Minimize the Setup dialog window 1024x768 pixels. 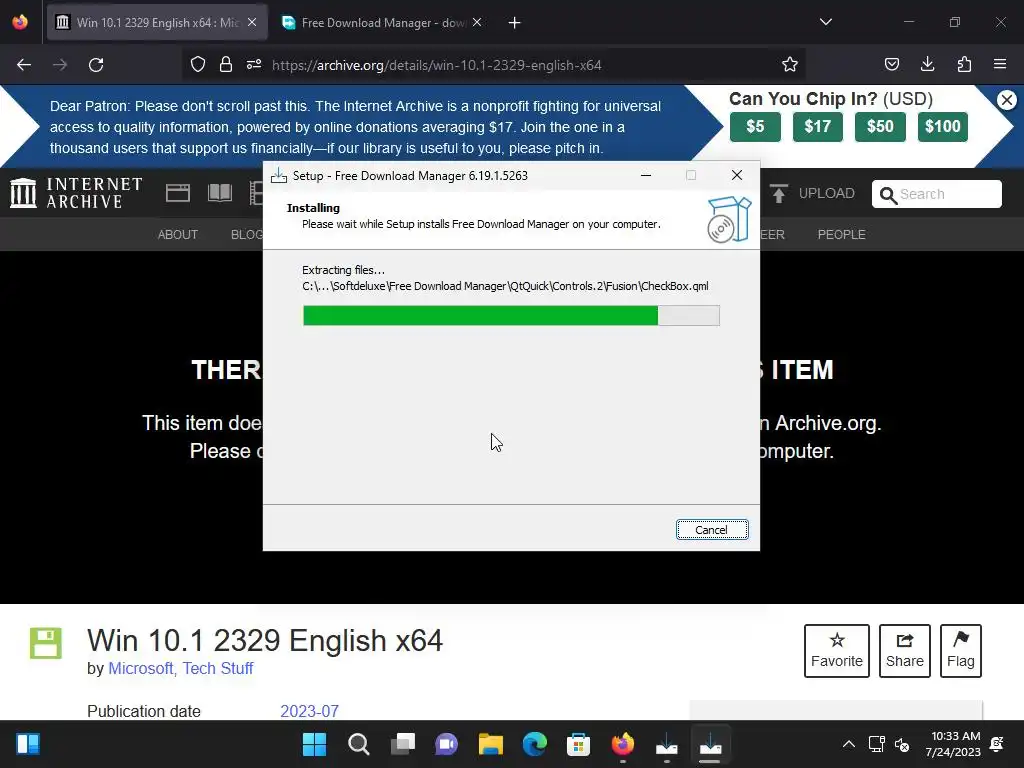pos(646,176)
